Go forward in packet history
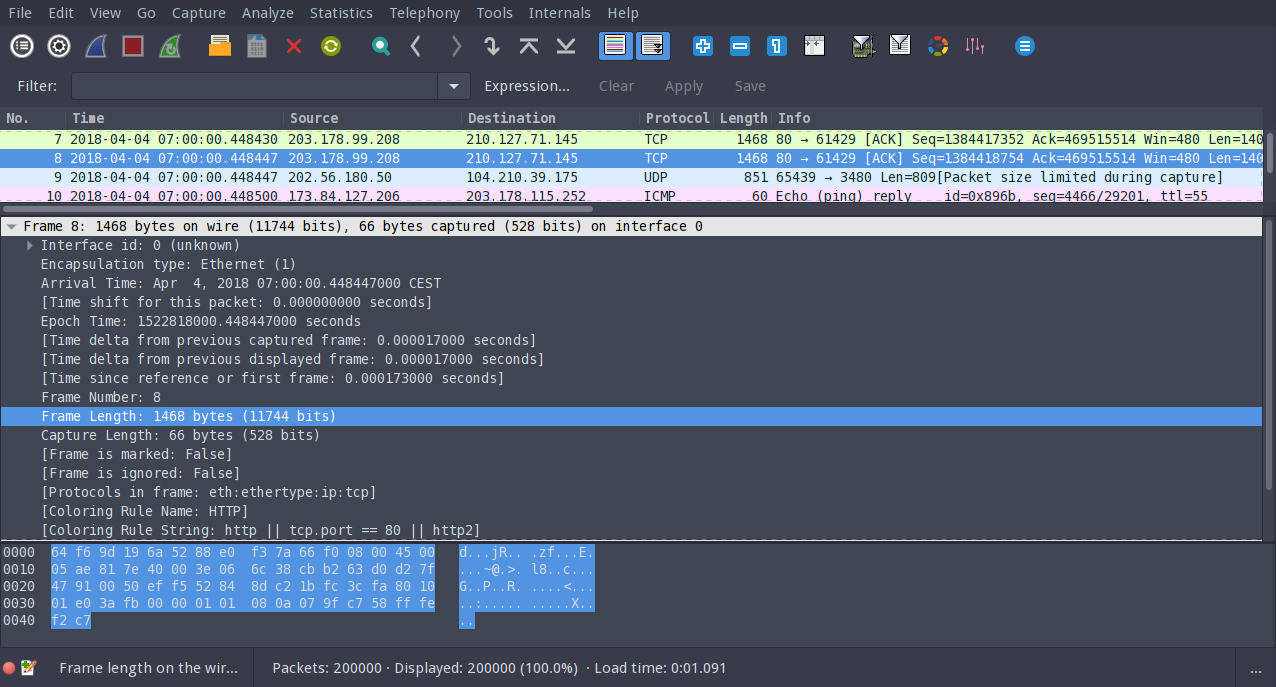This screenshot has width=1276, height=687. pos(455,46)
